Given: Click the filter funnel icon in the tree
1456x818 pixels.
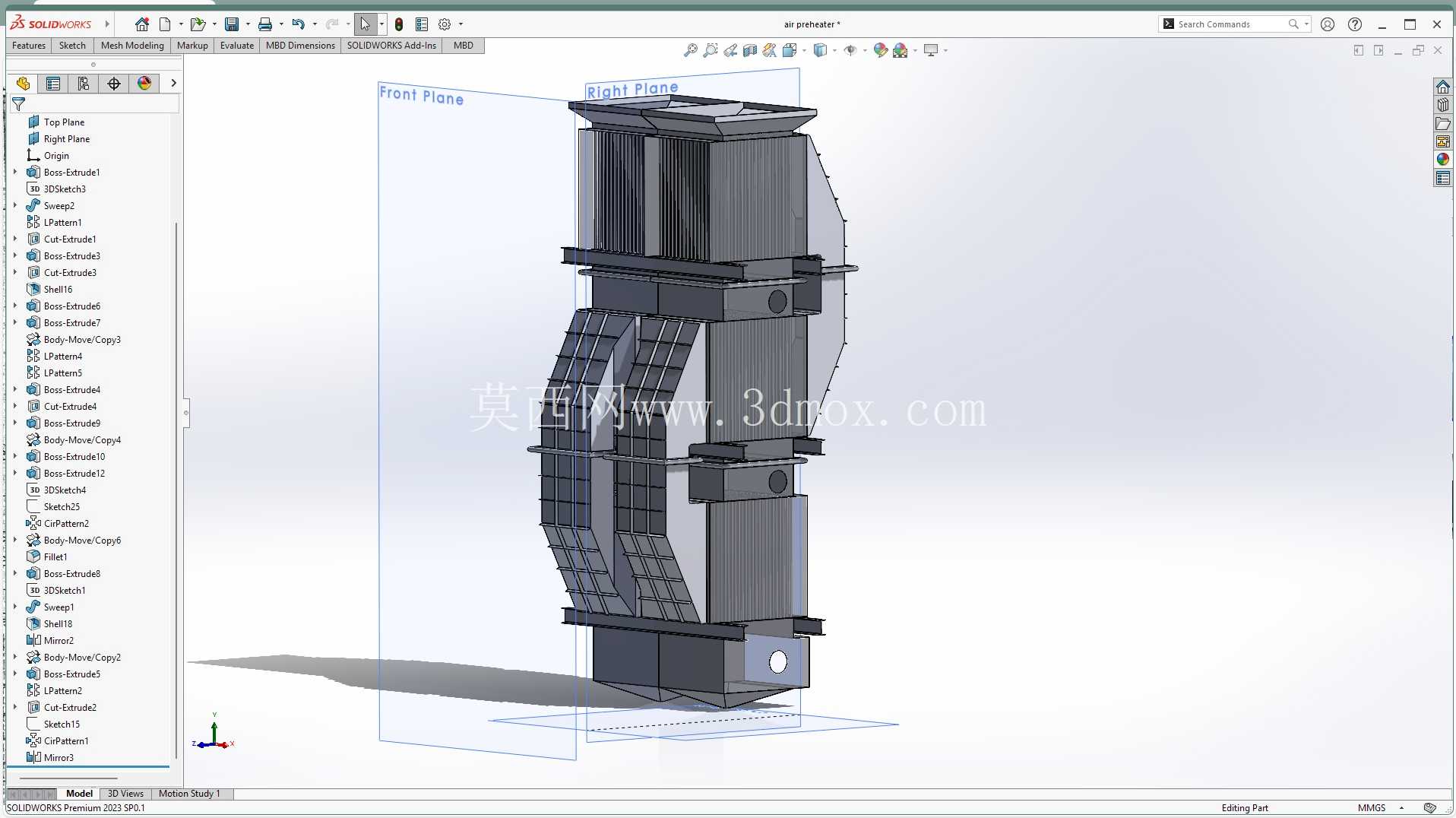Looking at the screenshot, I should pyautogui.click(x=19, y=104).
